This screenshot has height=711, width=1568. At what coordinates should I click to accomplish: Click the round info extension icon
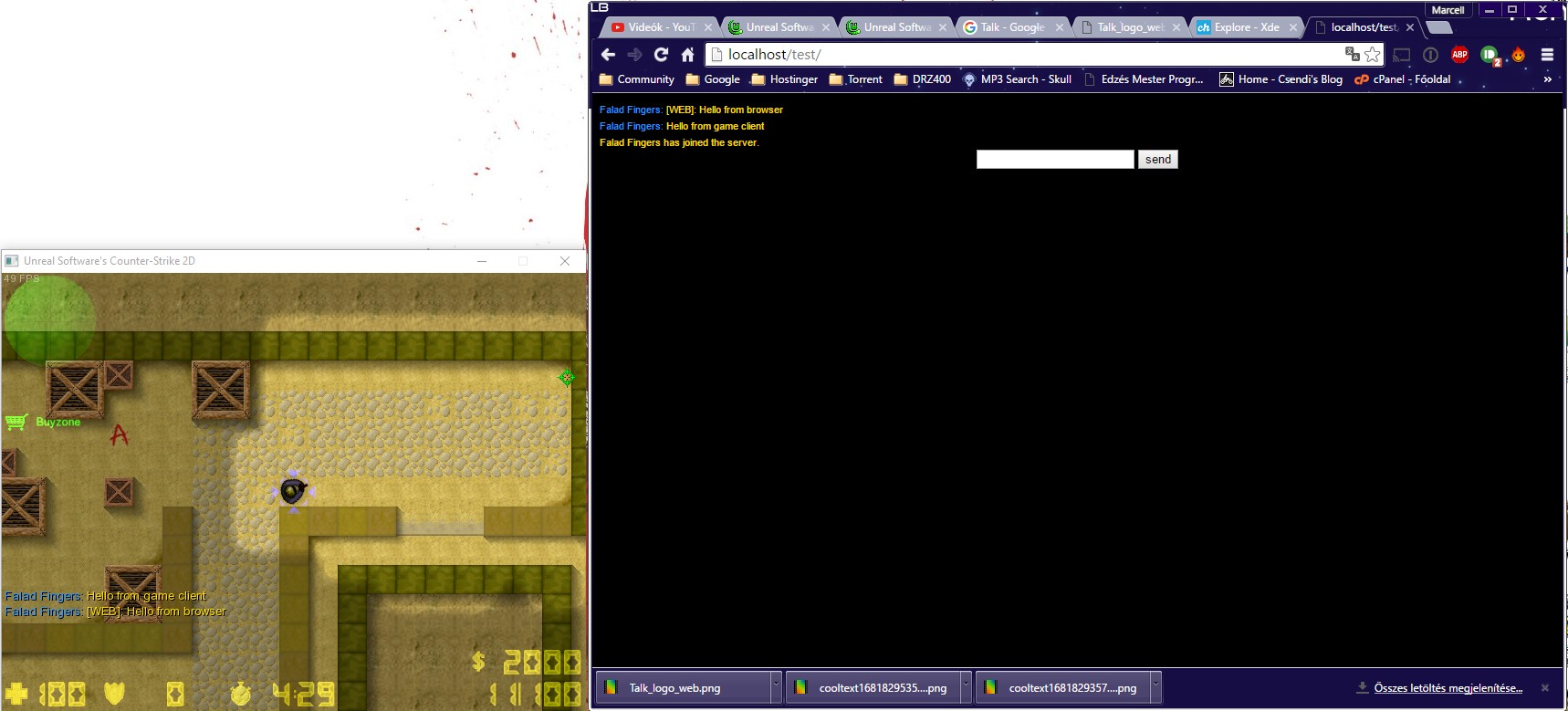coord(1430,55)
